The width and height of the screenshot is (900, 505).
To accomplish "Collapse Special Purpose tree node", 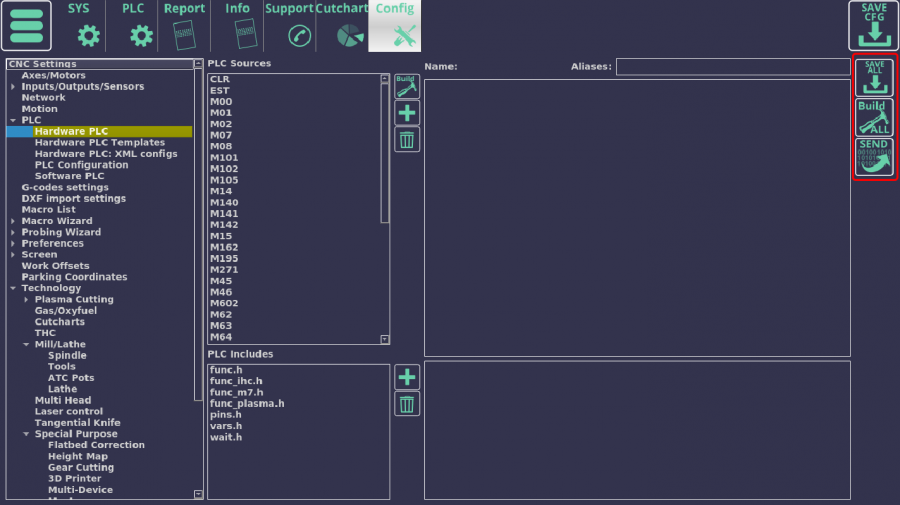I will pos(26,434).
